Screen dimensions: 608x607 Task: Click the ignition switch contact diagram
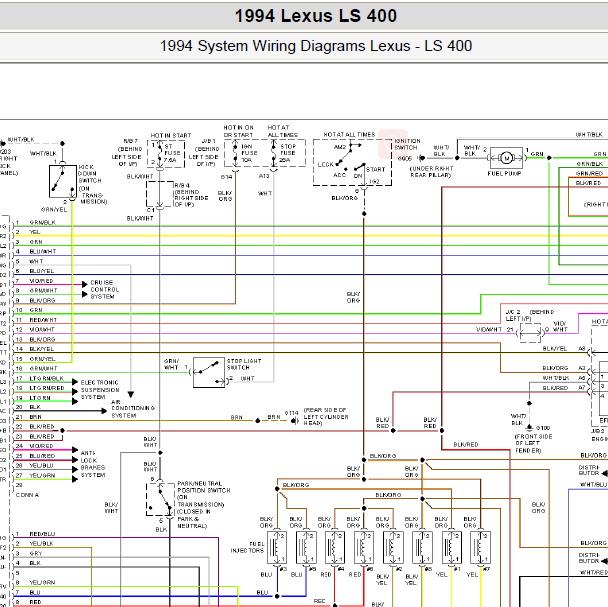pyautogui.click(x=352, y=162)
